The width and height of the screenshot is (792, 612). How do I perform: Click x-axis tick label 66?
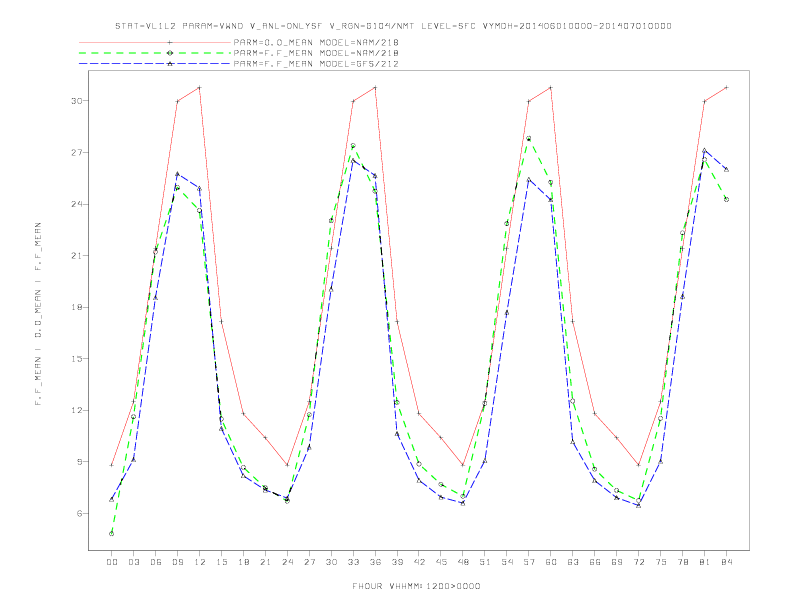pyautogui.click(x=595, y=562)
